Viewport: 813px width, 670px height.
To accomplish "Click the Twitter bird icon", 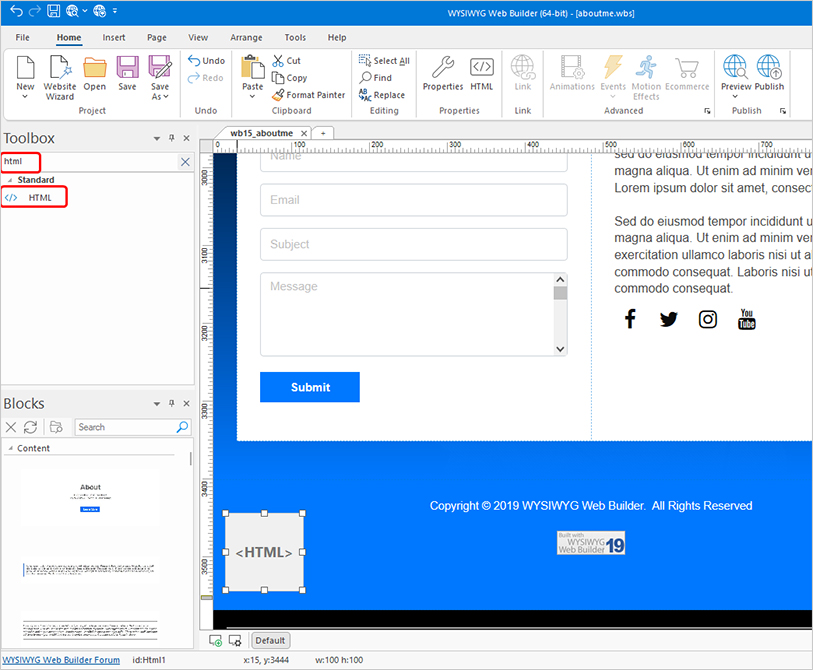I will [x=669, y=319].
